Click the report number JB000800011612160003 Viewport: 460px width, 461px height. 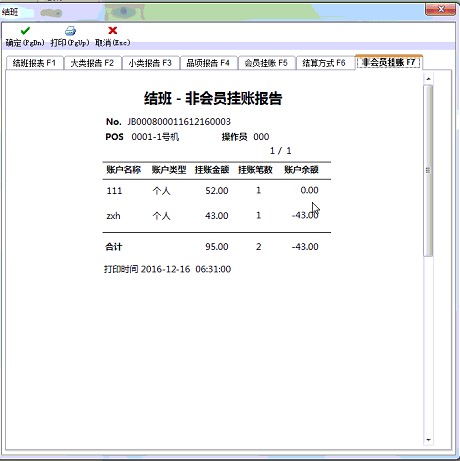click(x=179, y=122)
